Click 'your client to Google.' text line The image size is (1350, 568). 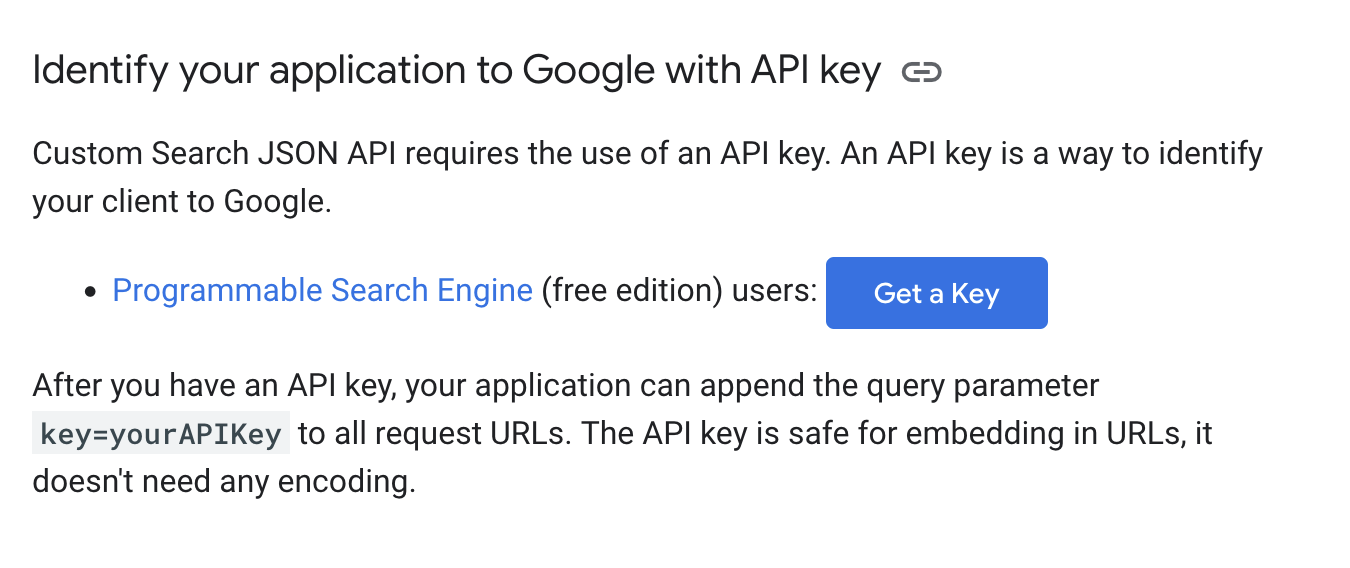coord(181,201)
